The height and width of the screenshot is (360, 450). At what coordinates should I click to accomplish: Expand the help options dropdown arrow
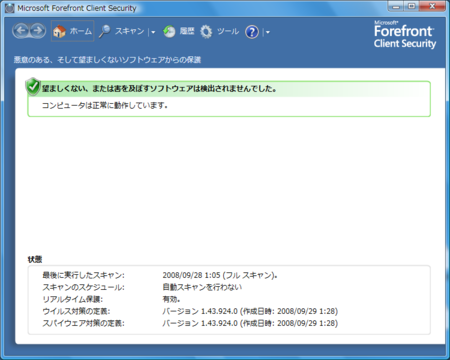point(267,32)
